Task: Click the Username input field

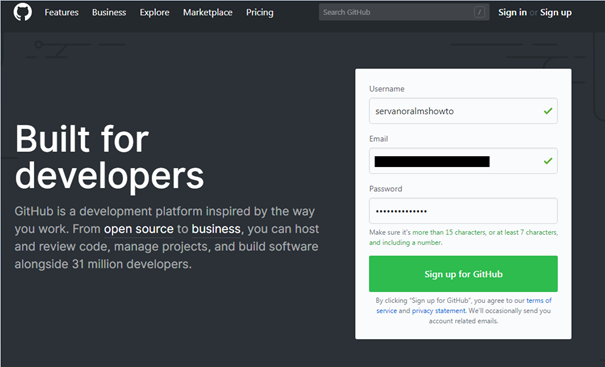Action: click(463, 111)
